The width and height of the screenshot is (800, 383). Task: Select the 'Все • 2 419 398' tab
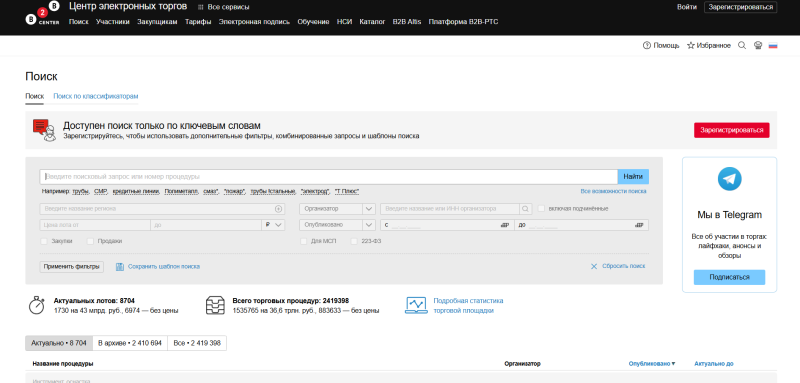point(197,343)
